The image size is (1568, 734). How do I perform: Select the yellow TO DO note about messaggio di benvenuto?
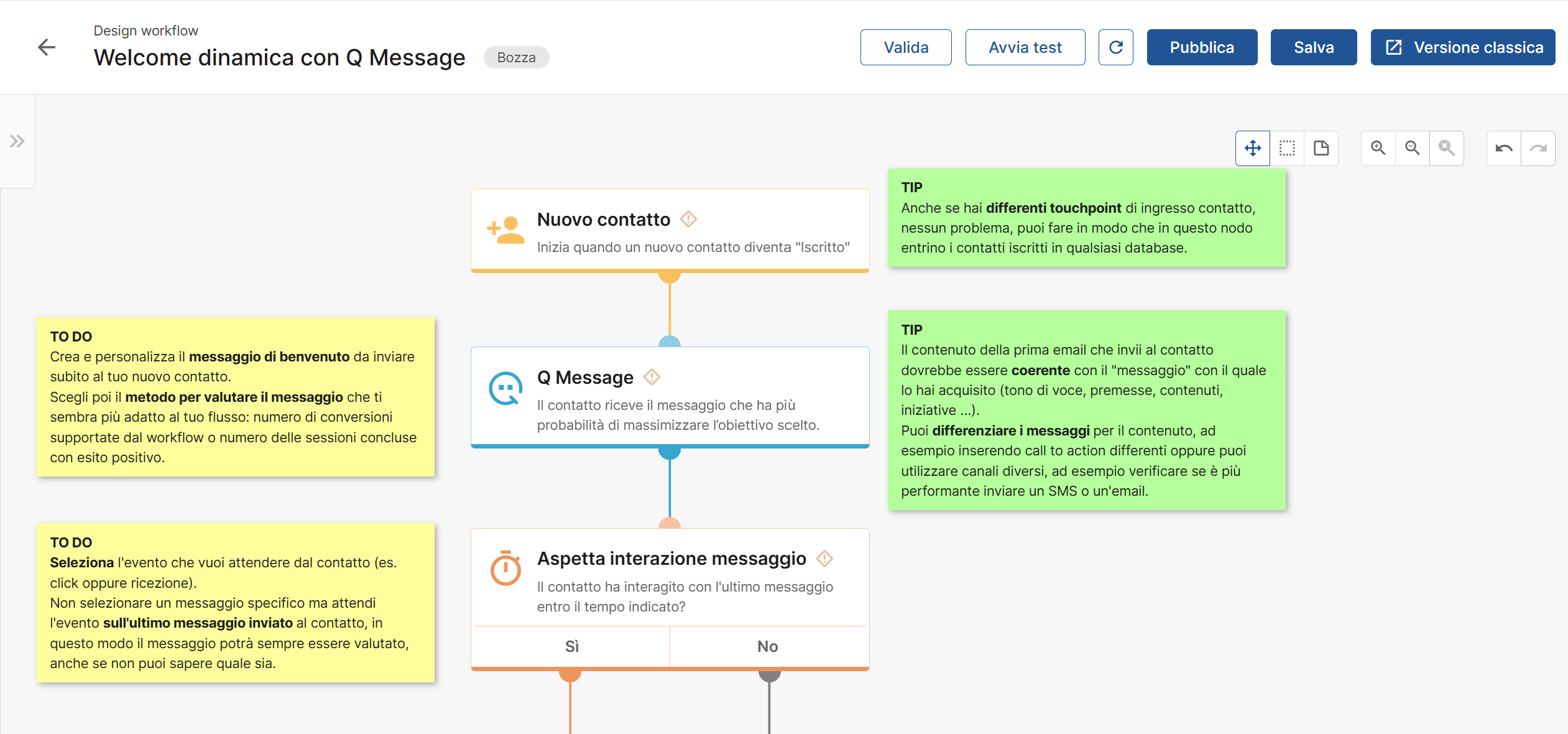236,397
